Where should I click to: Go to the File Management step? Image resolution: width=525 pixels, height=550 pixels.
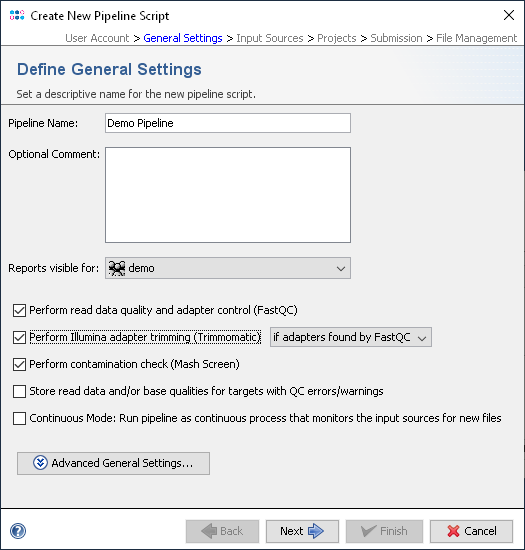click(476, 38)
